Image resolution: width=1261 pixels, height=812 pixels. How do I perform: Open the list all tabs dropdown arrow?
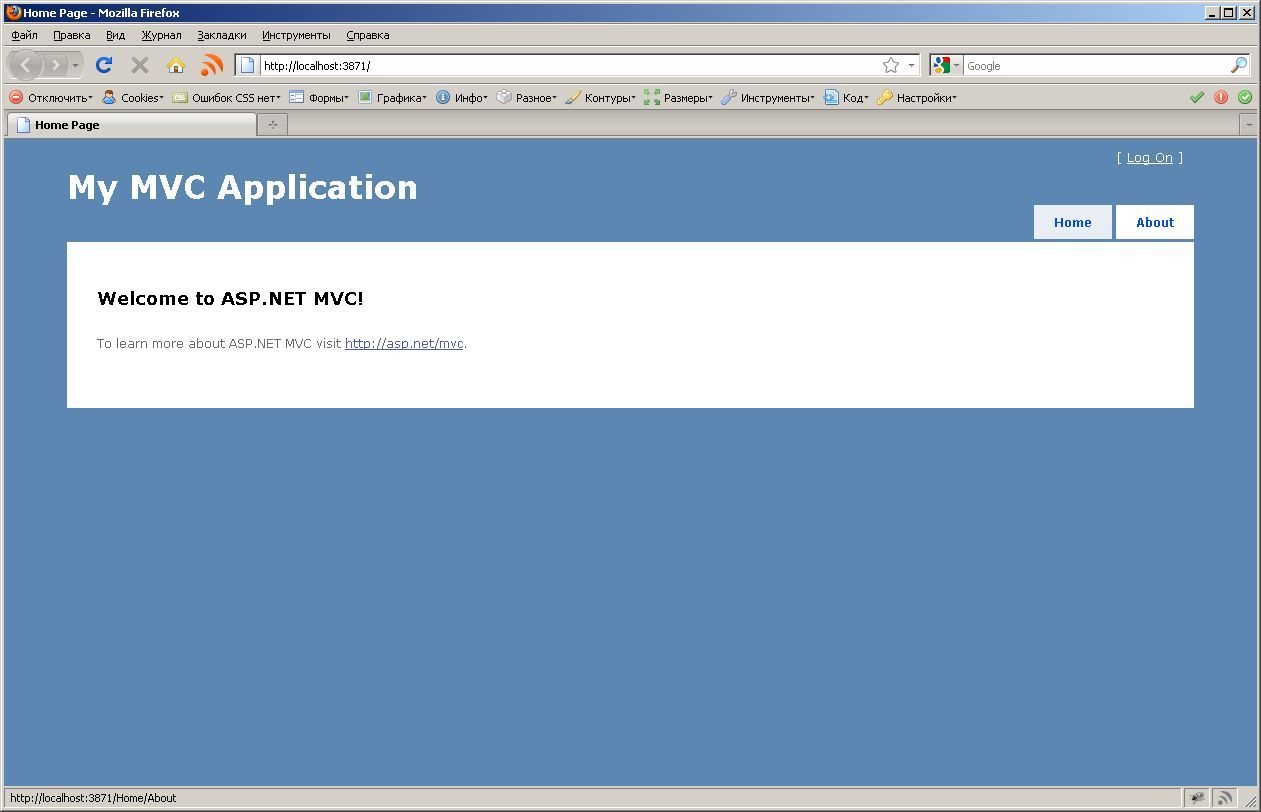(x=1248, y=125)
